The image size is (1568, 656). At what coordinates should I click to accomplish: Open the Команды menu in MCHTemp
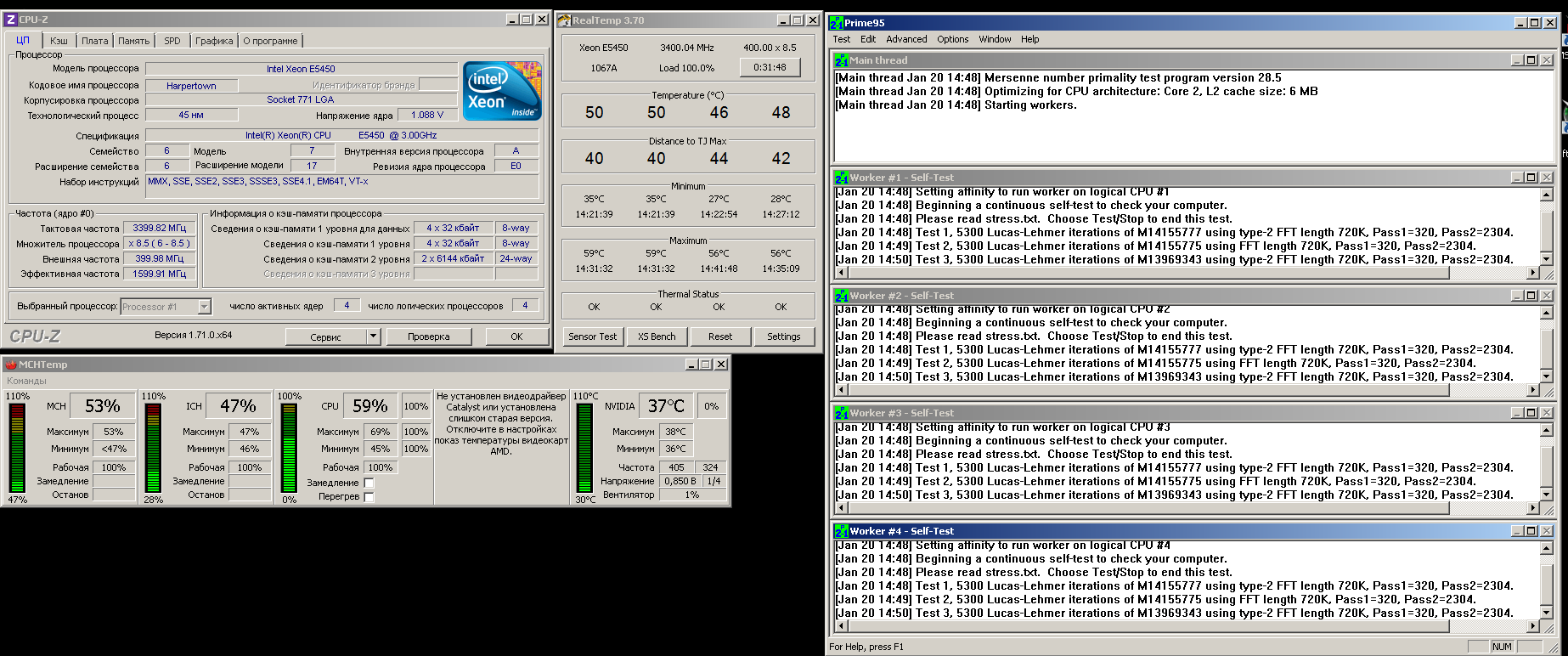point(26,381)
